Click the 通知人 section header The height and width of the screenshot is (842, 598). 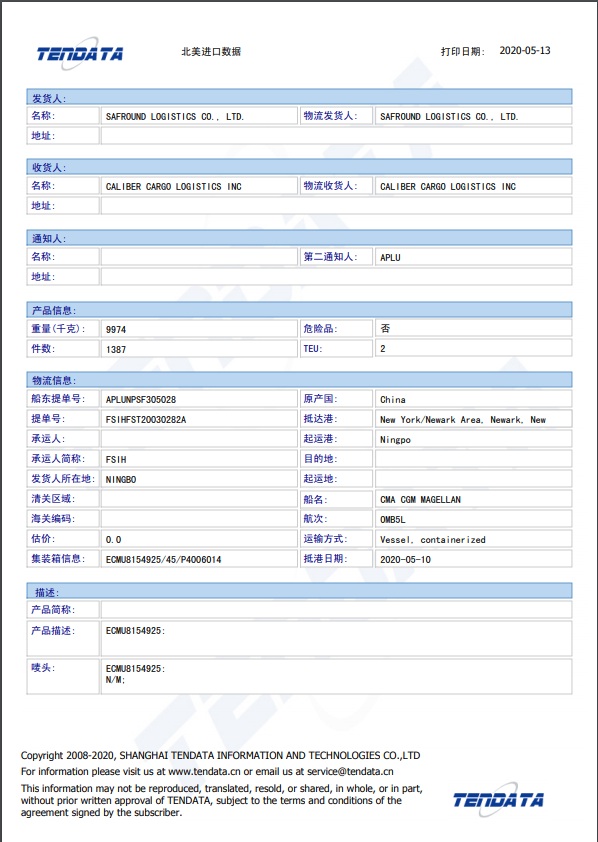pyautogui.click(x=299, y=238)
